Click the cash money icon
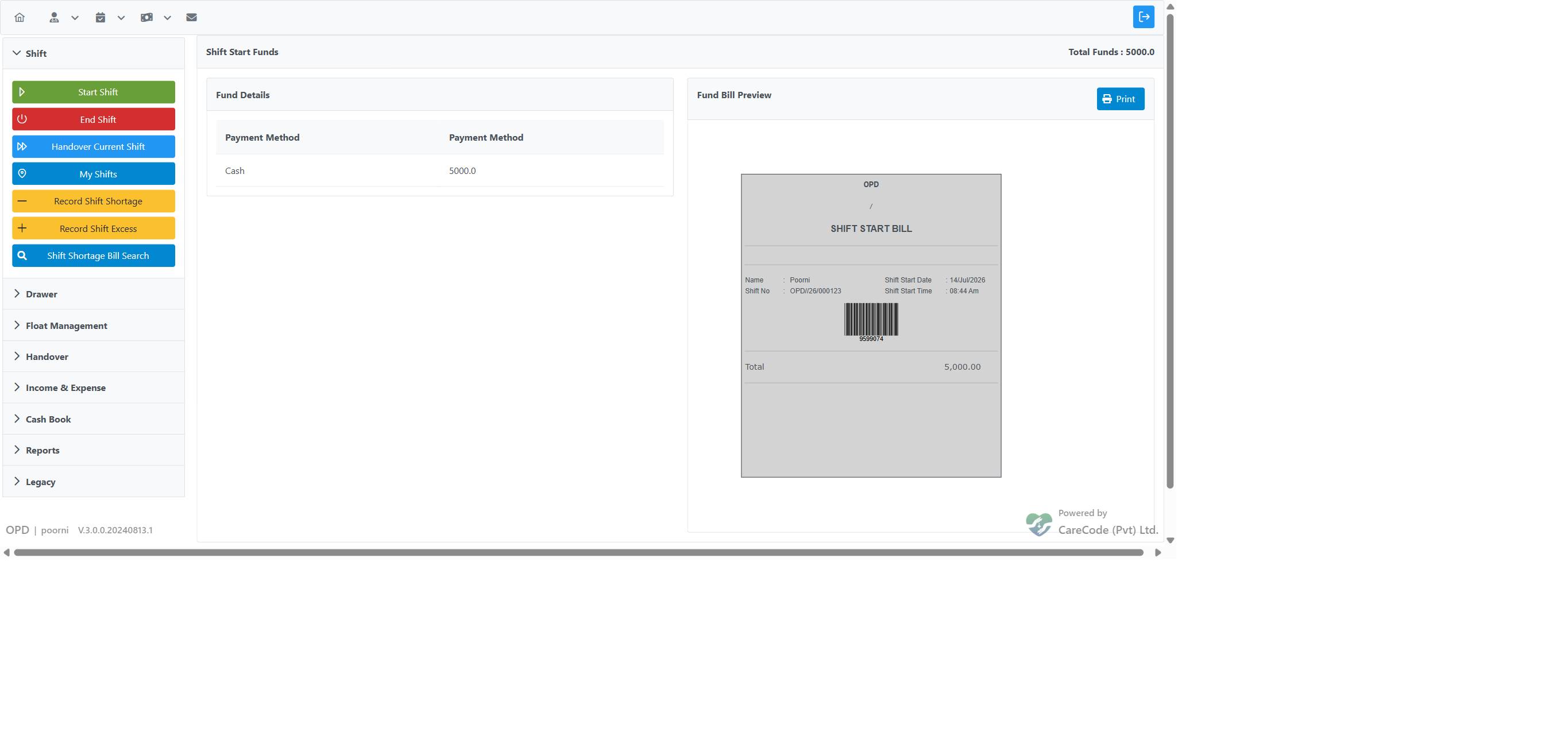 146,18
